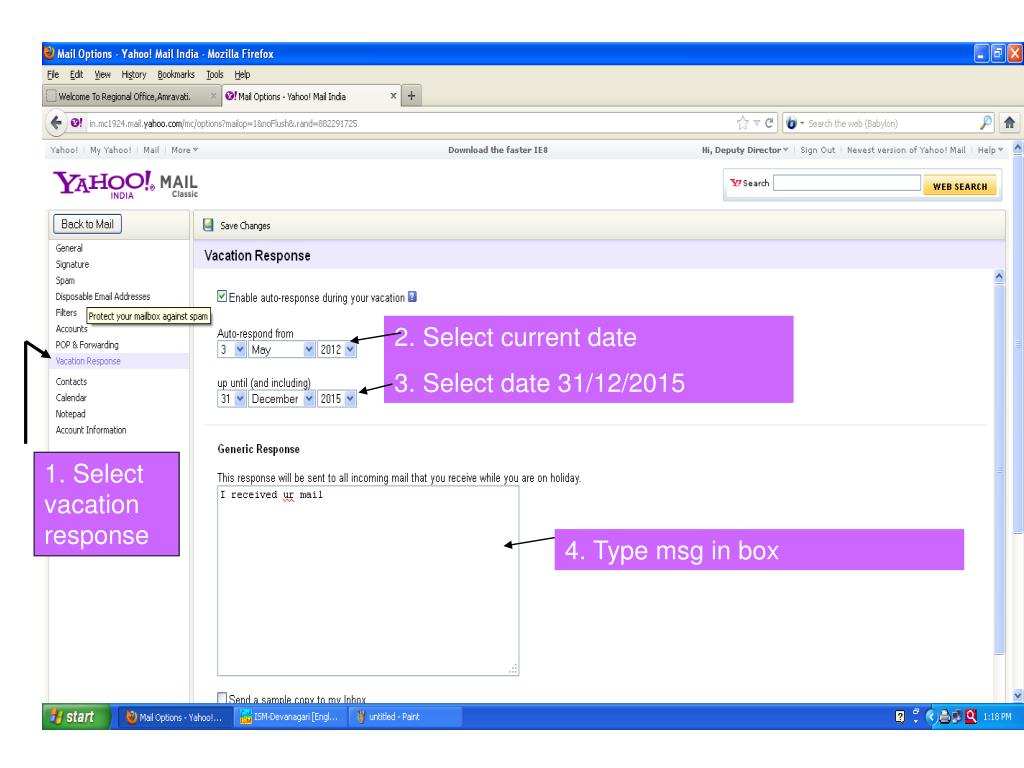This screenshot has width=1024, height=768.
Task: Open Mail Options Firefox taskbar item
Action: click(175, 716)
